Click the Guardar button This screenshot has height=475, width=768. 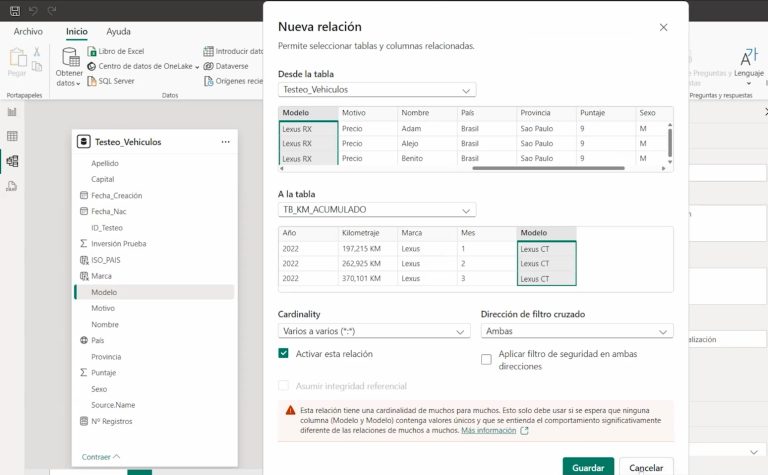click(x=588, y=467)
